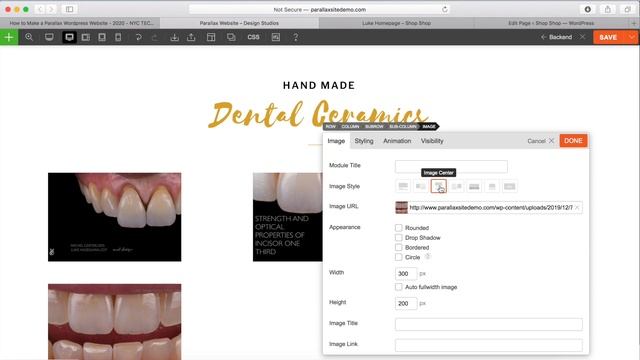Click the Module Title input field
Image resolution: width=640 pixels, height=360 pixels.
451,167
